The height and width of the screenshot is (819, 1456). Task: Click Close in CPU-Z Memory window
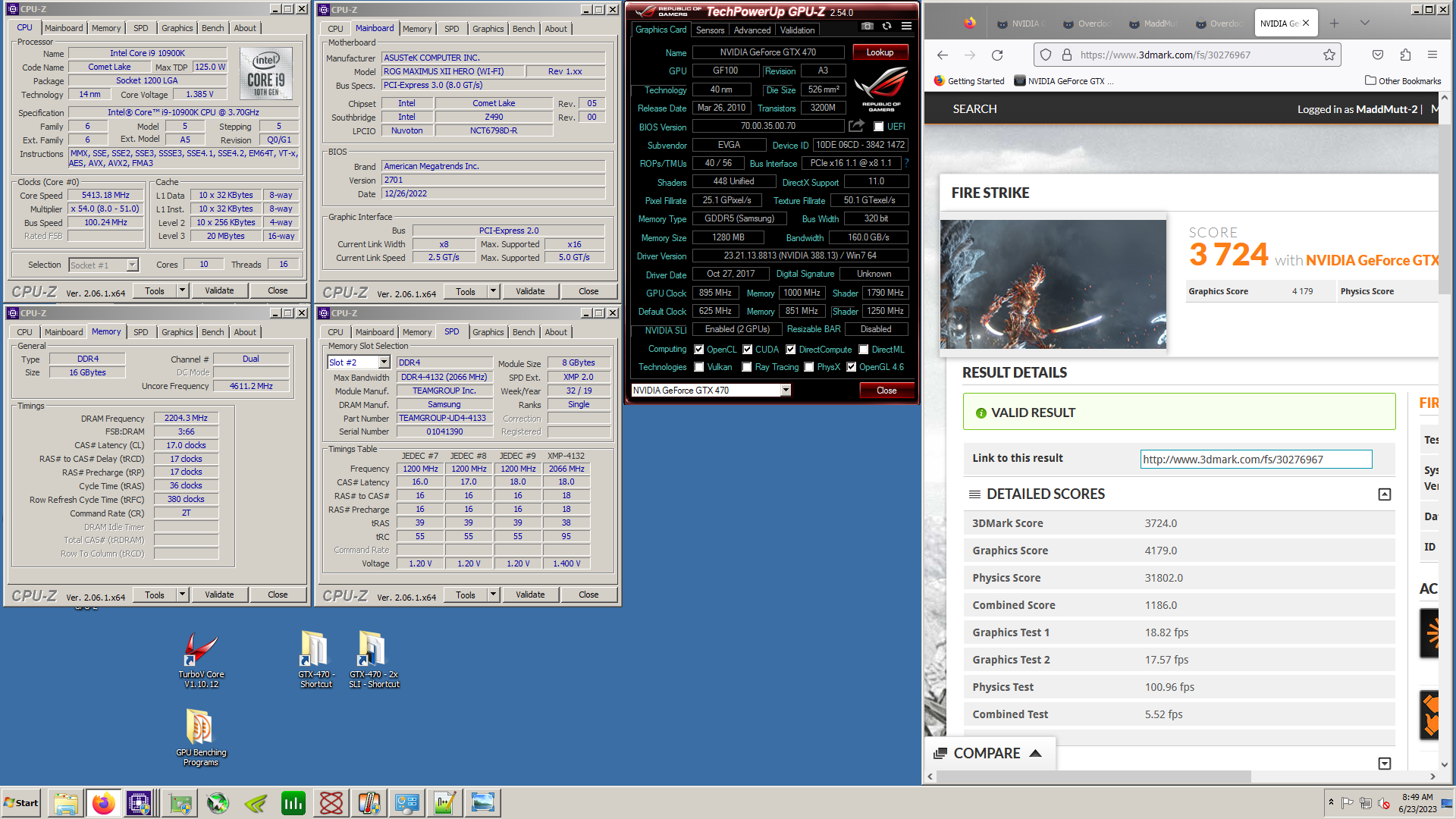point(278,595)
